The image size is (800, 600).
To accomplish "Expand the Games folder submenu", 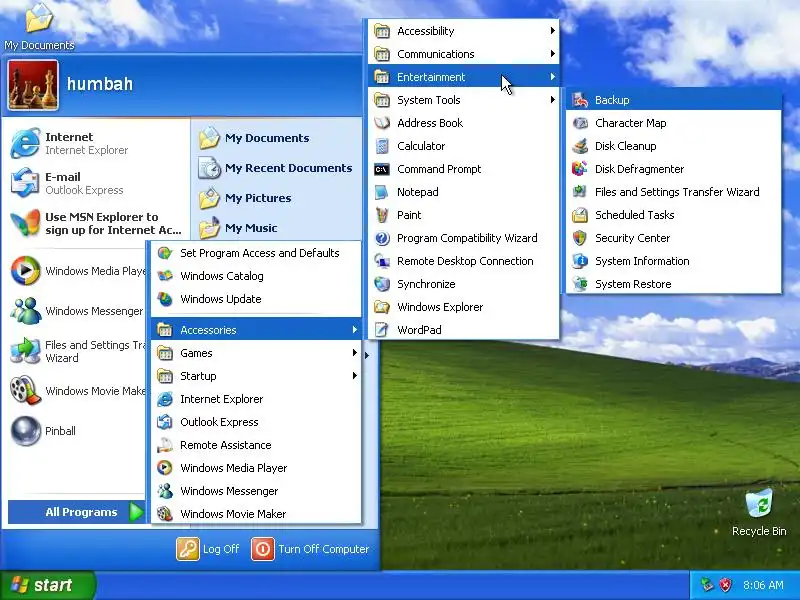I will point(256,353).
